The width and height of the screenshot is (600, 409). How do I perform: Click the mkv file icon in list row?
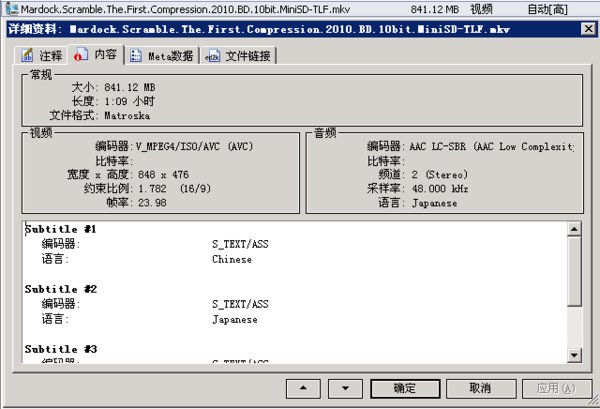click(x=12, y=9)
